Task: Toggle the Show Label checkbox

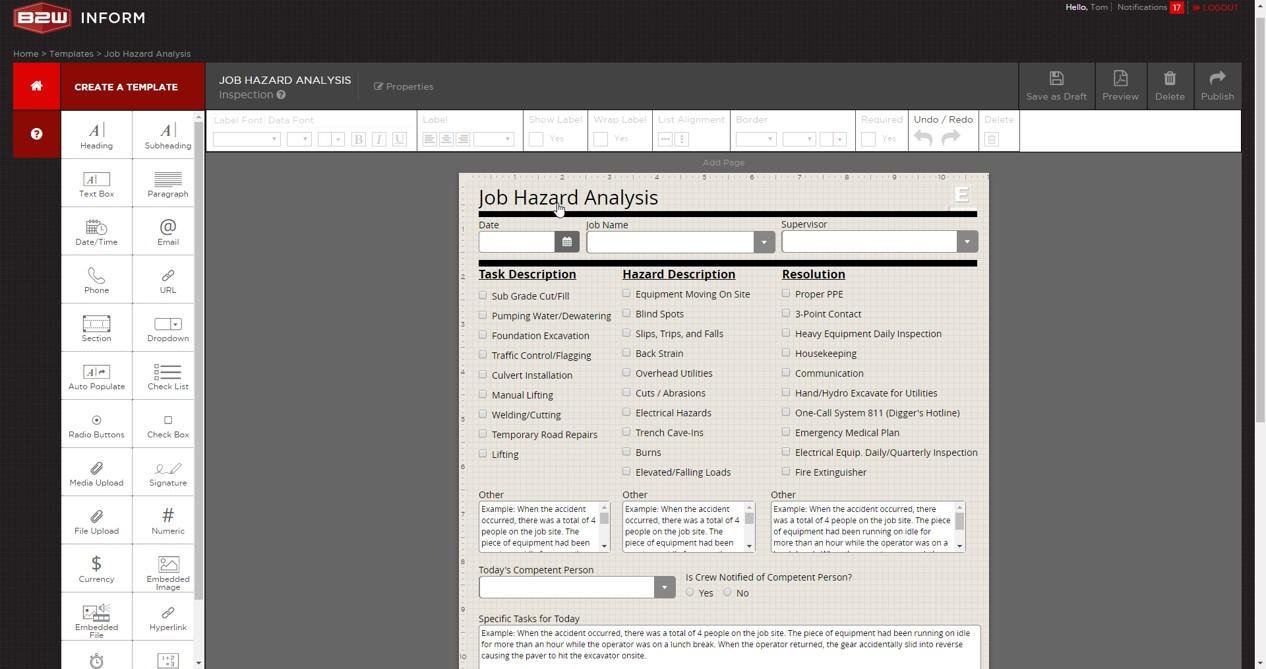Action: (x=536, y=139)
